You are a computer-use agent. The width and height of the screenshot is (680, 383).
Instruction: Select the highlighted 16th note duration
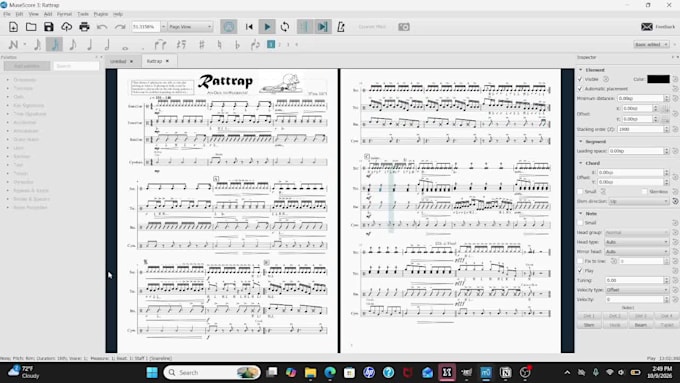click(x=55, y=45)
